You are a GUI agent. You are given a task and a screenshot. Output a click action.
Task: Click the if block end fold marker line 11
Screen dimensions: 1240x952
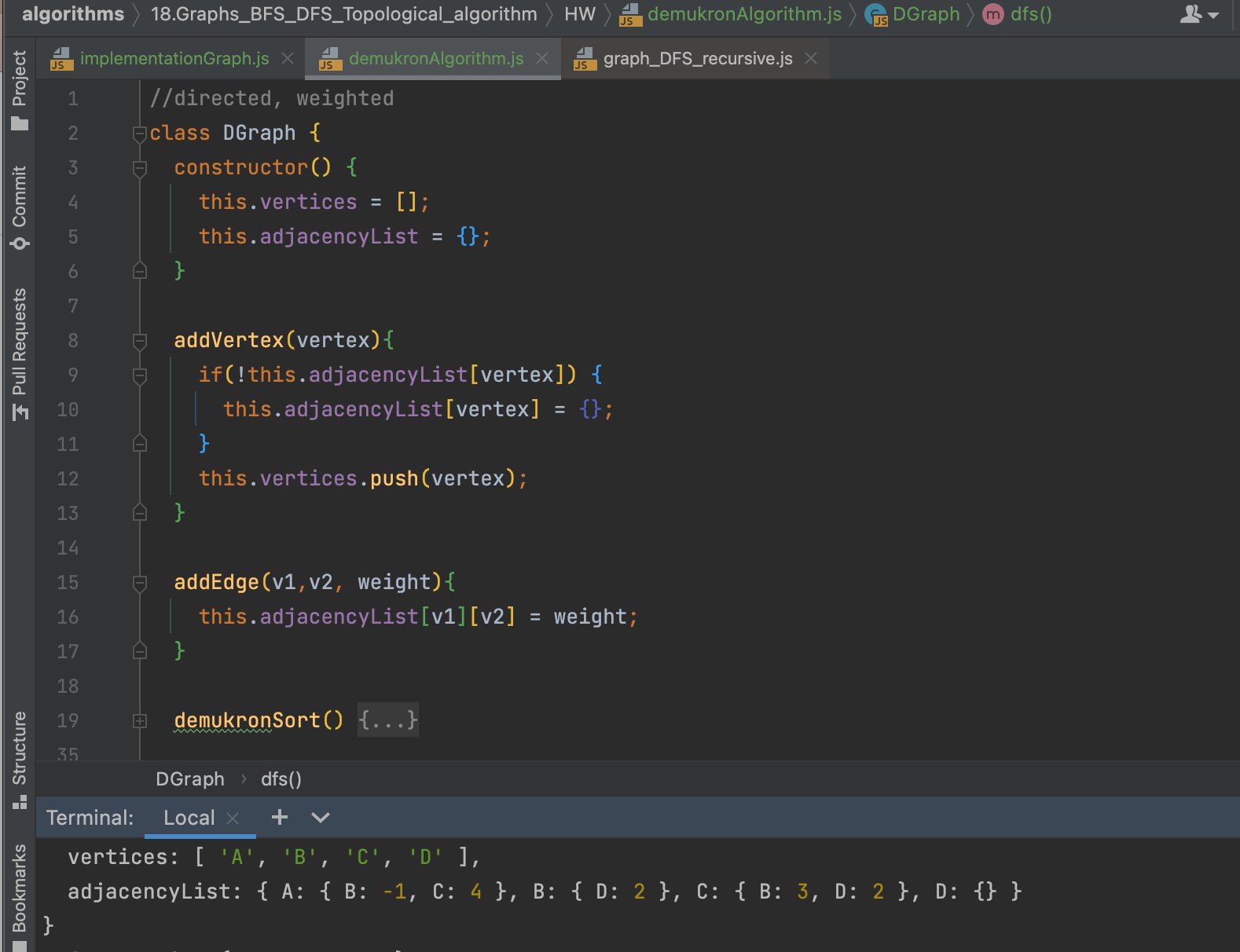tap(140, 444)
